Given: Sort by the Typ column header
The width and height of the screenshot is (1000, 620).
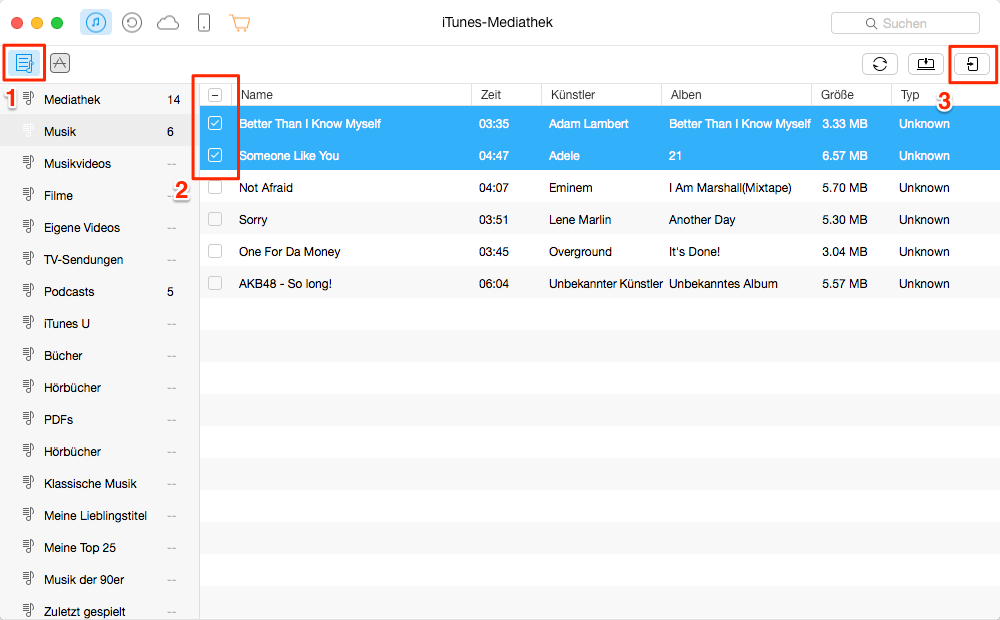Looking at the screenshot, I should [945, 95].
